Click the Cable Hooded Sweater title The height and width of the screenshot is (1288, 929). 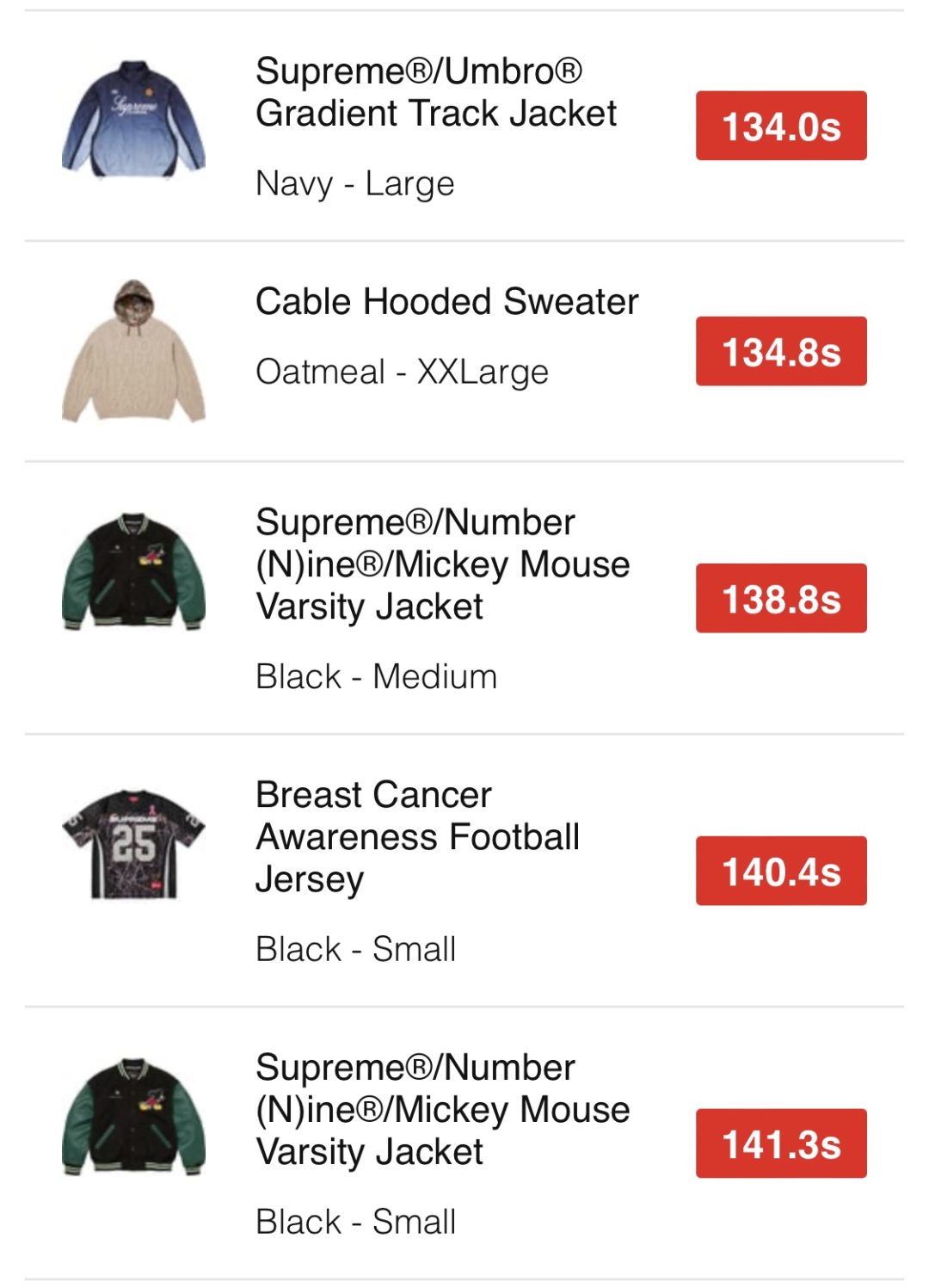[x=446, y=302]
